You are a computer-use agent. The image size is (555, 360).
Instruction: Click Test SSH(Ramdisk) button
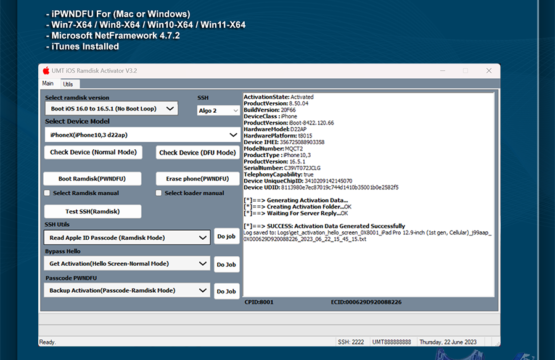93,211
